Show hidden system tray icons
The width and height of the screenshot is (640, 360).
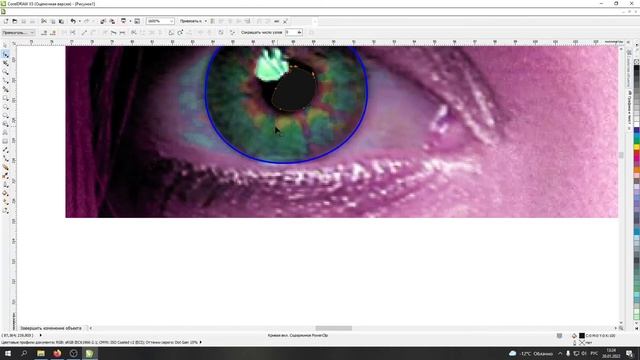[x=560, y=353]
